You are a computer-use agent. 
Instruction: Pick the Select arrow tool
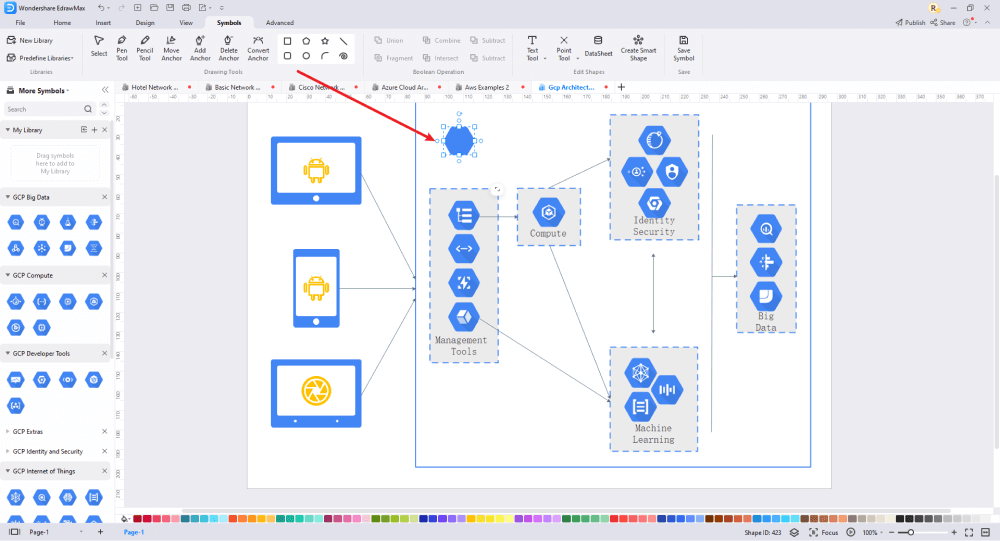pyautogui.click(x=99, y=47)
